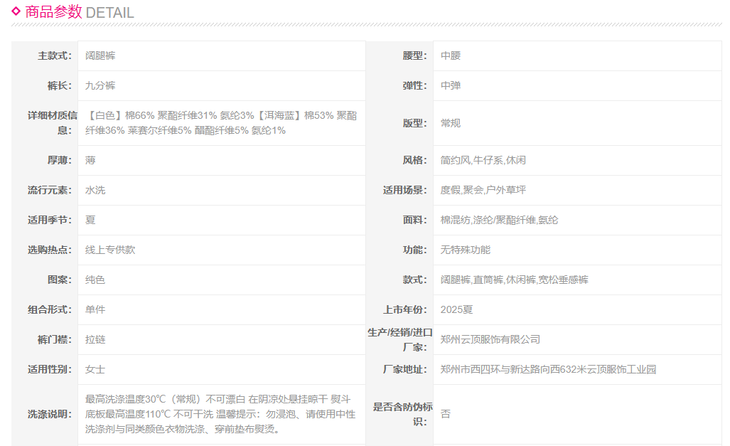Click the 否 anti-counterfeit label value
Viewport: 730px width, 446px height.
tap(446, 413)
